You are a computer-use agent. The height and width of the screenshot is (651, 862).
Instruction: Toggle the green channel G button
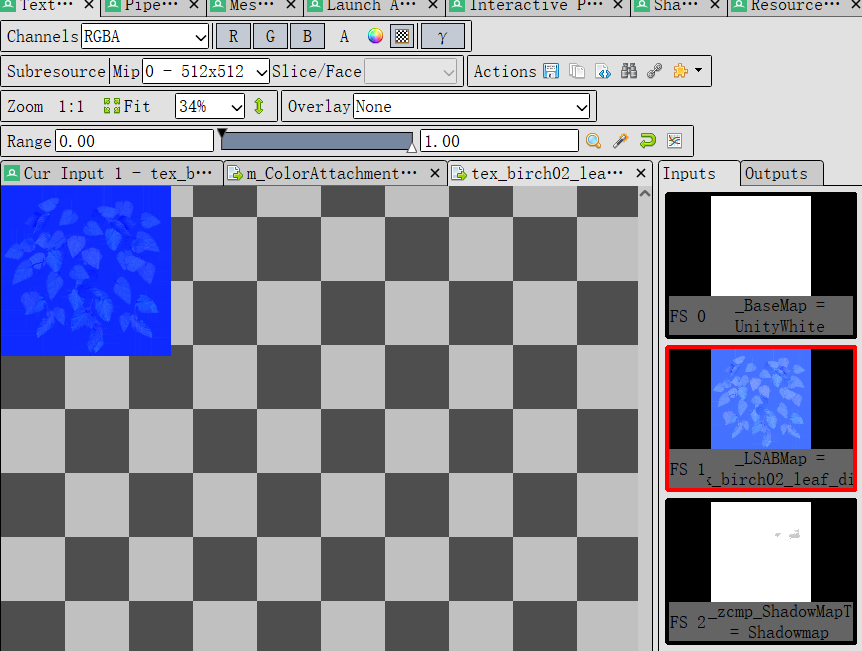(270, 37)
